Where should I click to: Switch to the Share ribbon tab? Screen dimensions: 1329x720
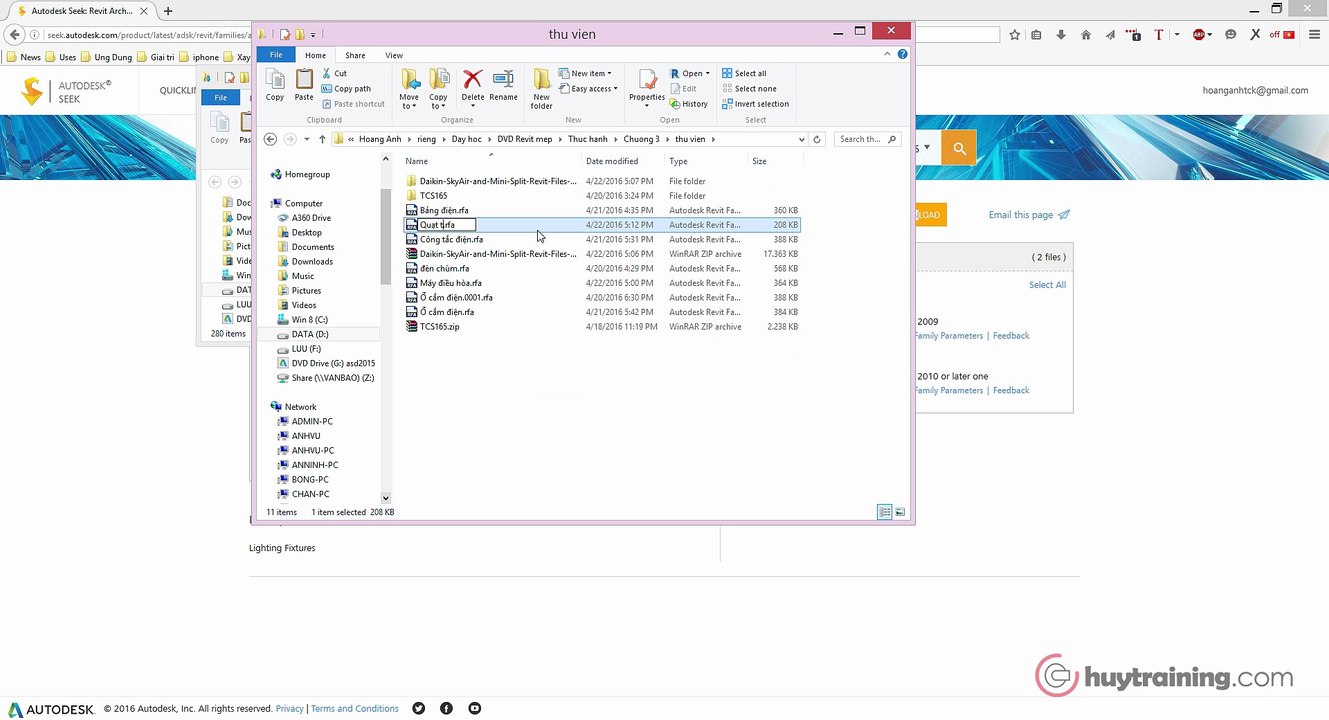coord(355,55)
